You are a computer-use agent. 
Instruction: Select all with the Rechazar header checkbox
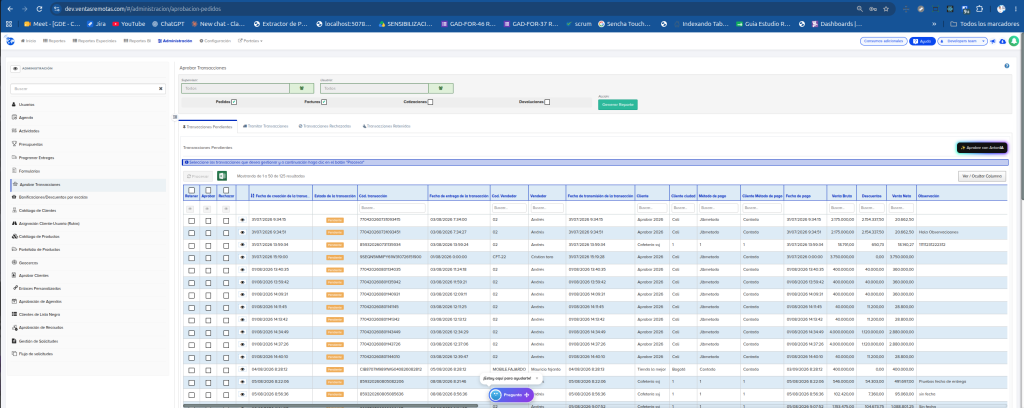click(226, 190)
